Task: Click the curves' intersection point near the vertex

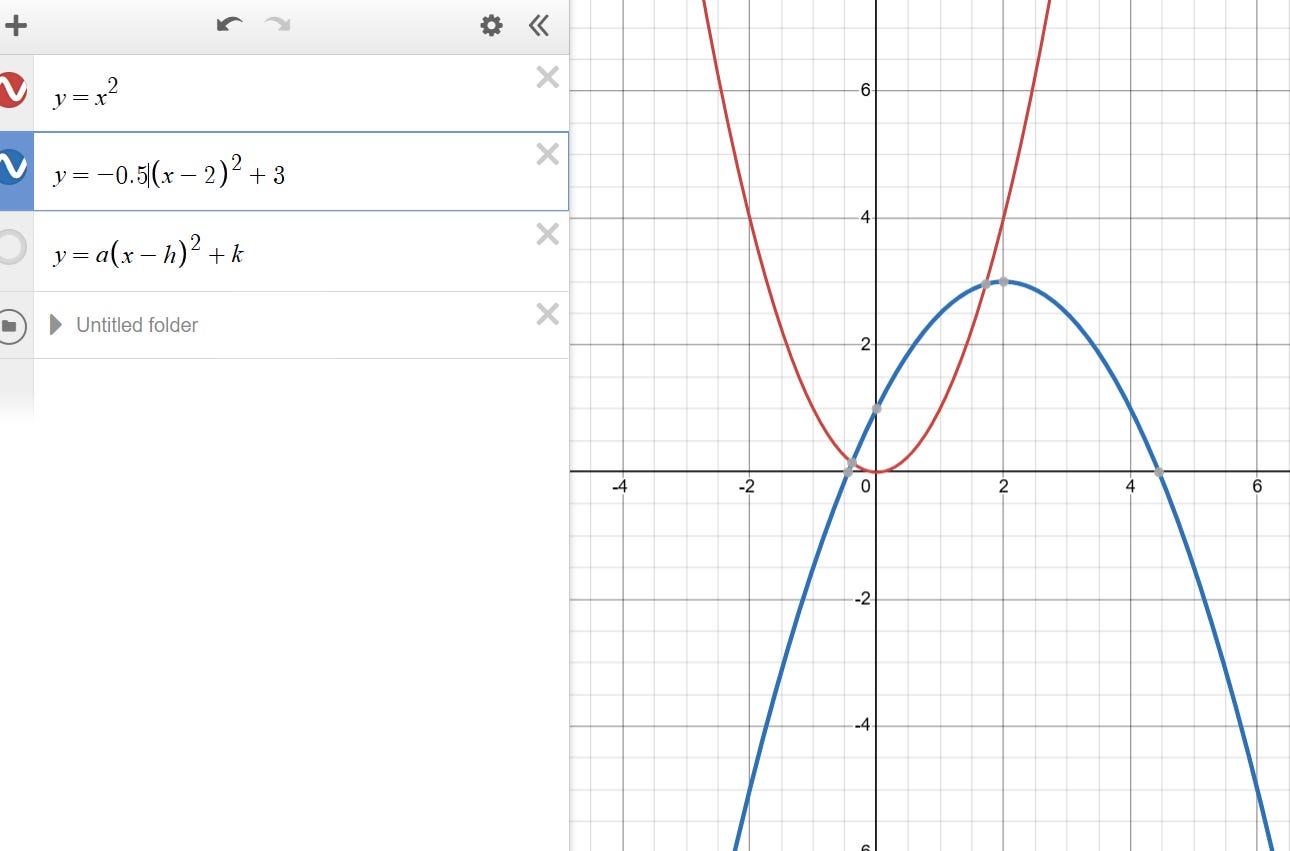Action: point(985,284)
